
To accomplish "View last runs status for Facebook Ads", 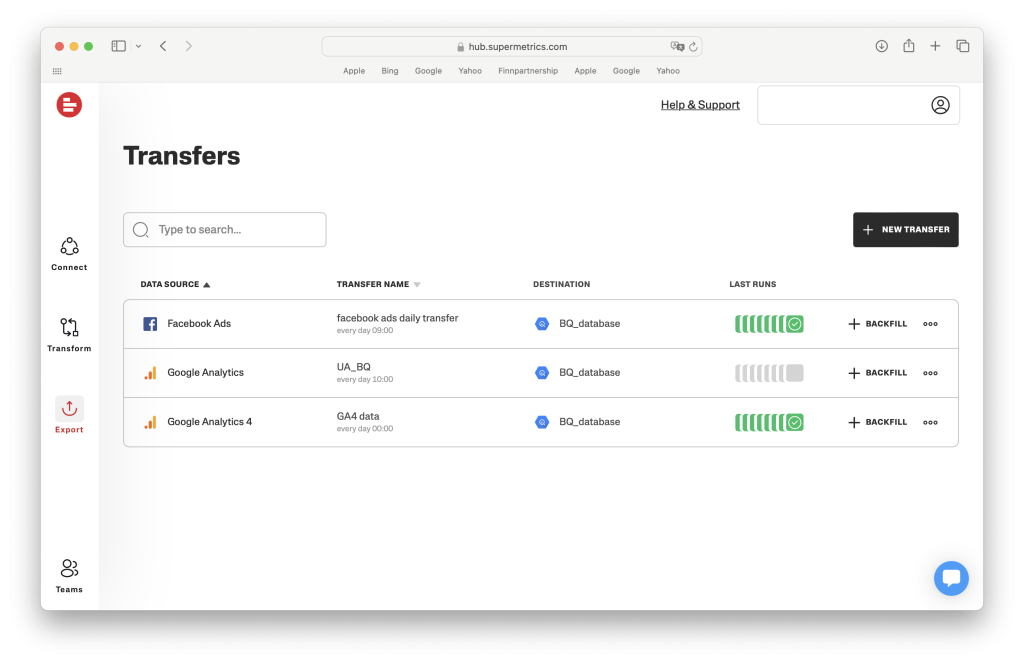I will (768, 324).
